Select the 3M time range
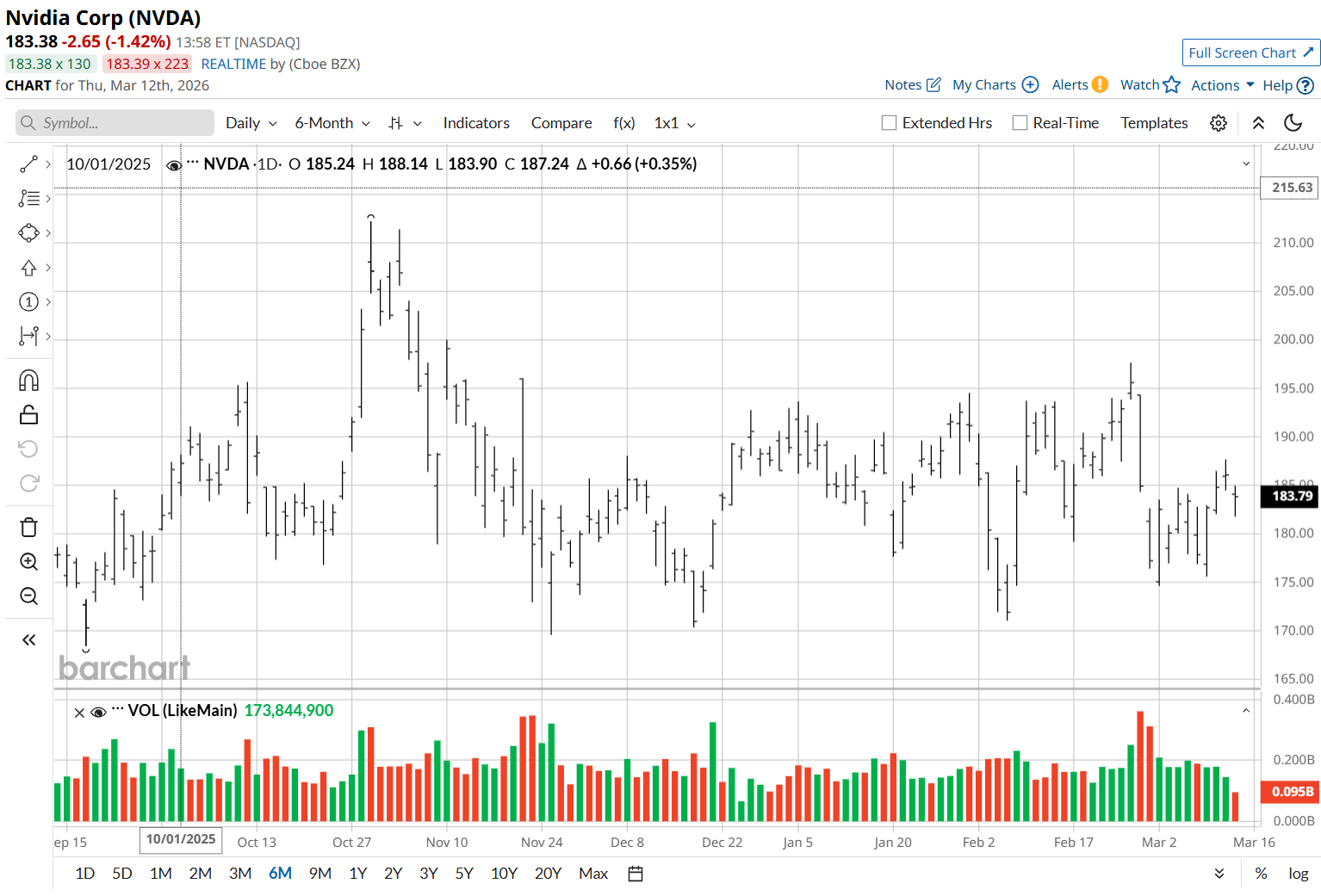This screenshot has width=1321, height=896. pyautogui.click(x=240, y=874)
